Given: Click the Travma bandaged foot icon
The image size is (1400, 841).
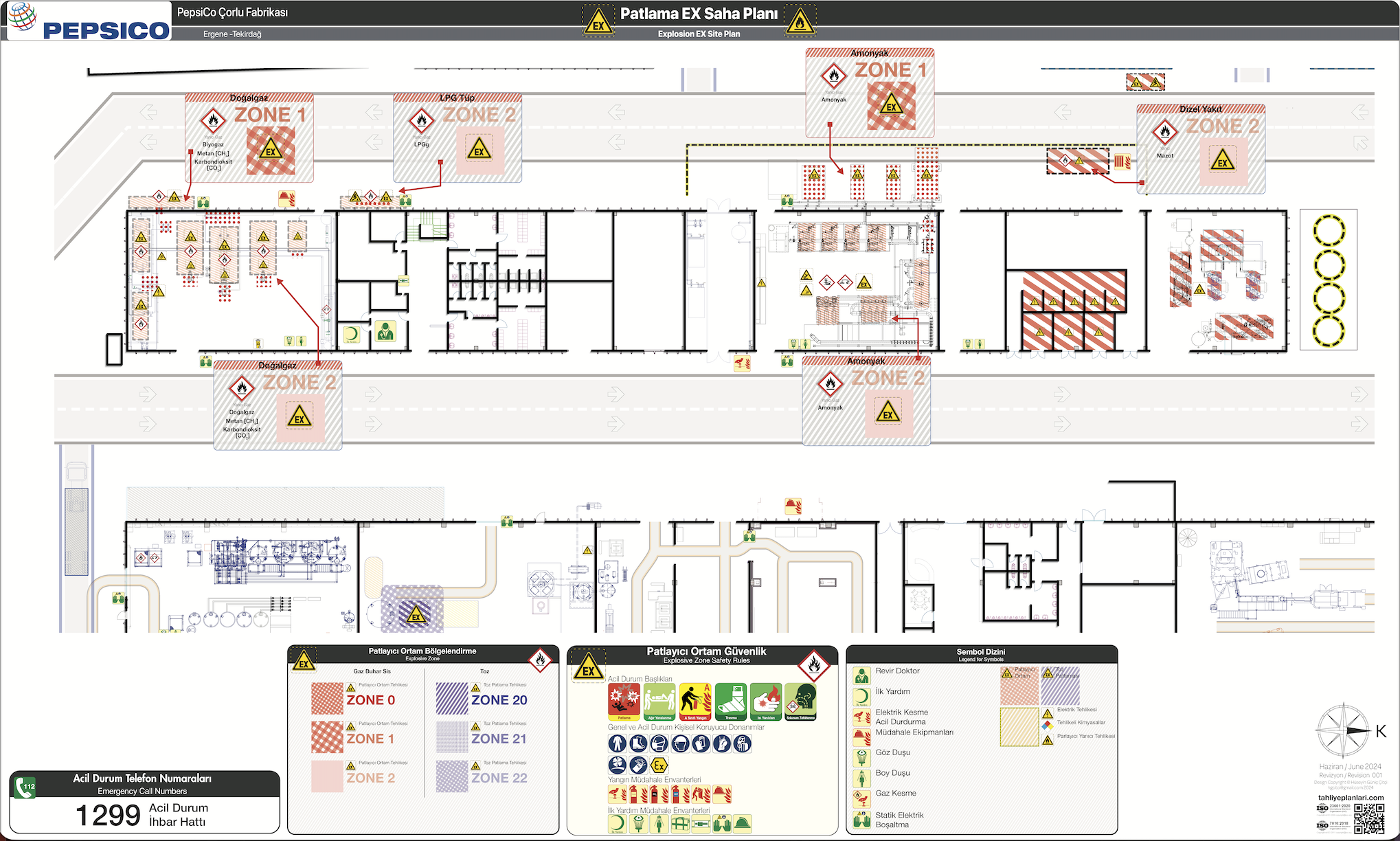Looking at the screenshot, I should tap(730, 702).
